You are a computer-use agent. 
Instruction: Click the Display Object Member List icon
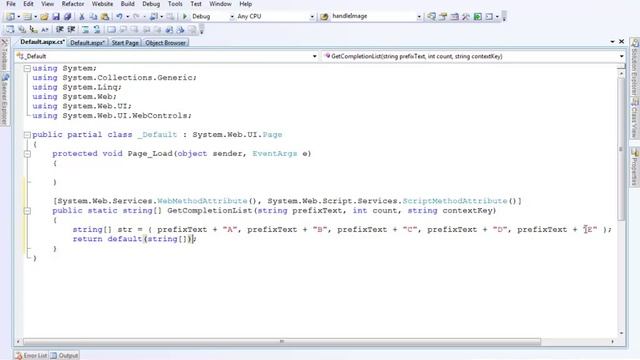click(10, 29)
